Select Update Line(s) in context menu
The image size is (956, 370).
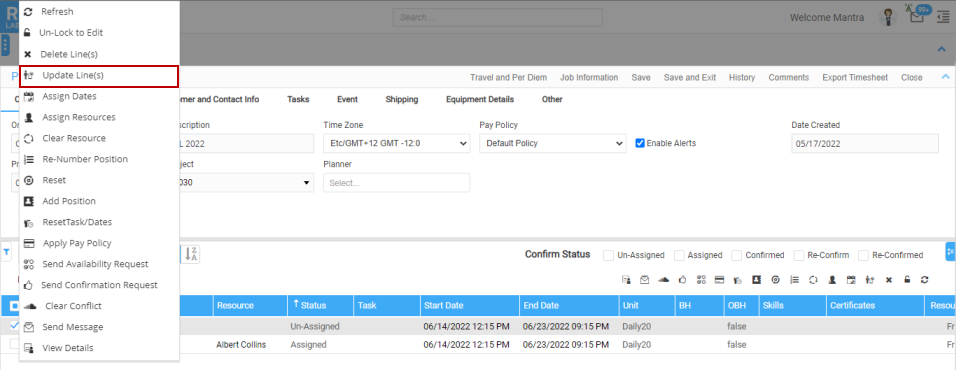tap(99, 76)
